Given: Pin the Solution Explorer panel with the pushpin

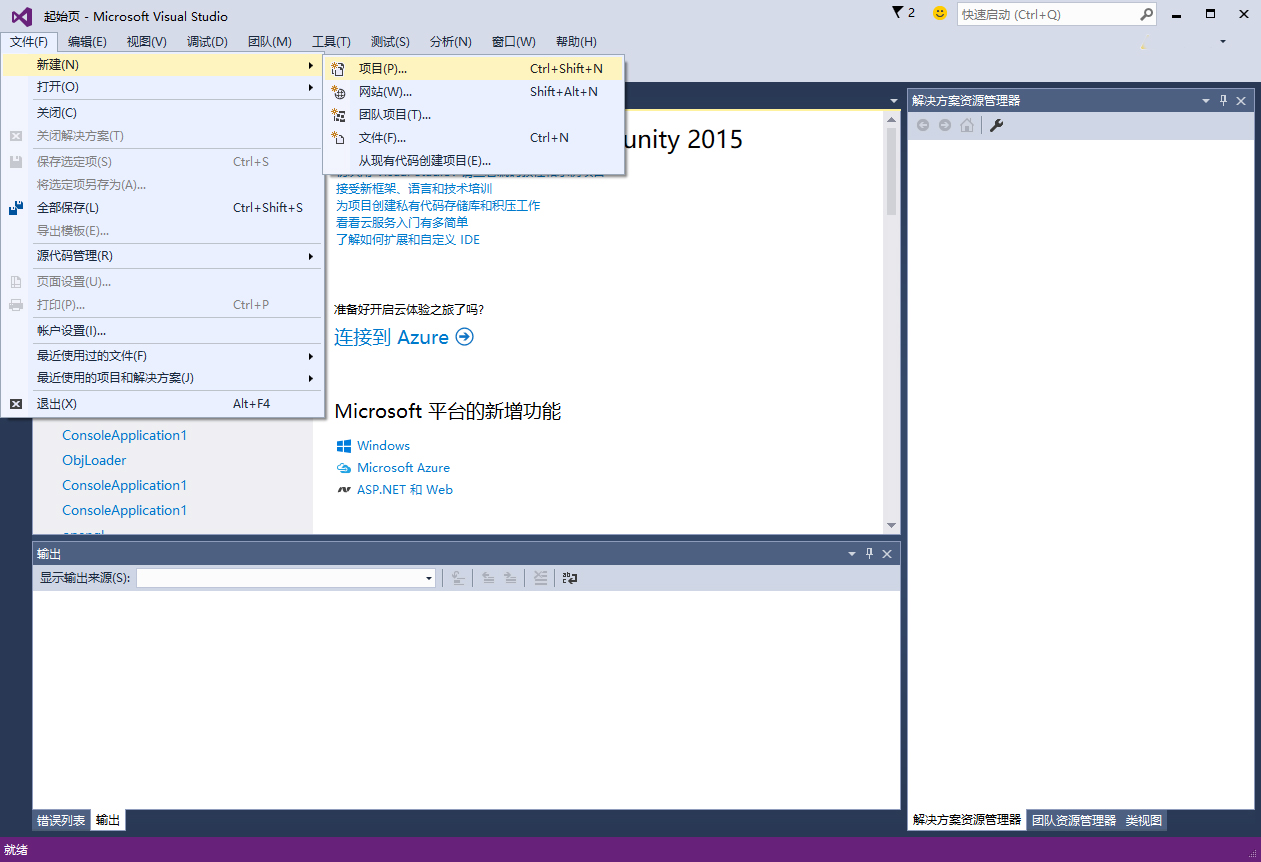Looking at the screenshot, I should pos(1223,100).
